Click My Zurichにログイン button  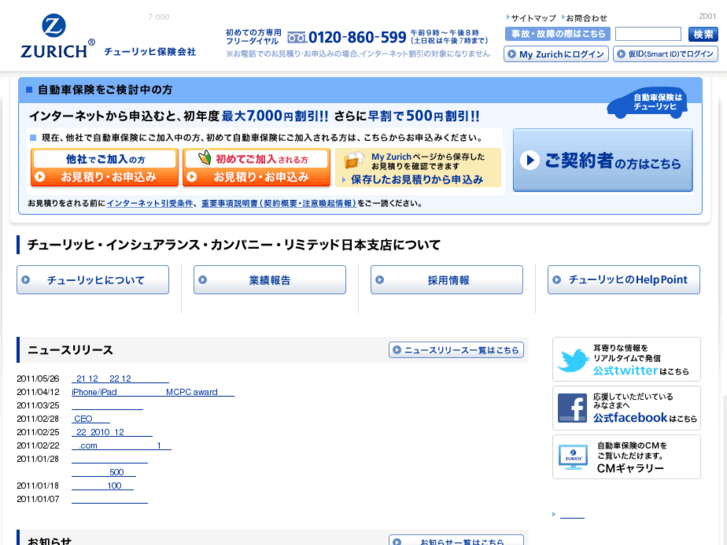[x=556, y=54]
